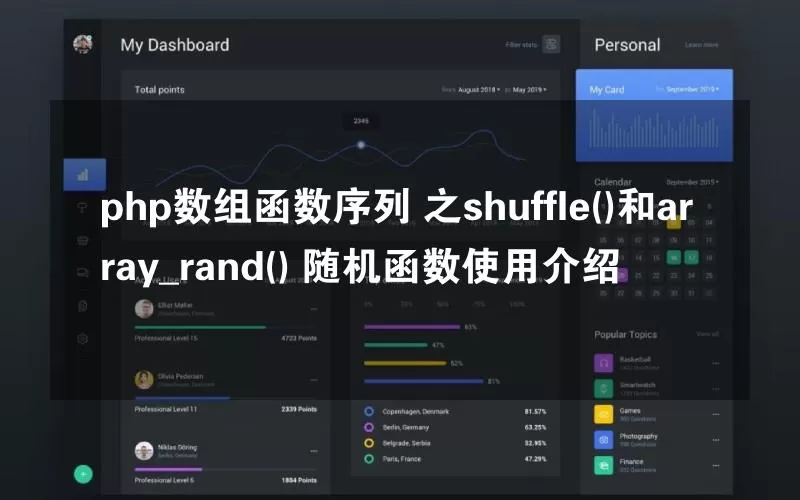Open the user profile avatar in sidebar
This screenshot has width=800, height=500.
pos(82,44)
